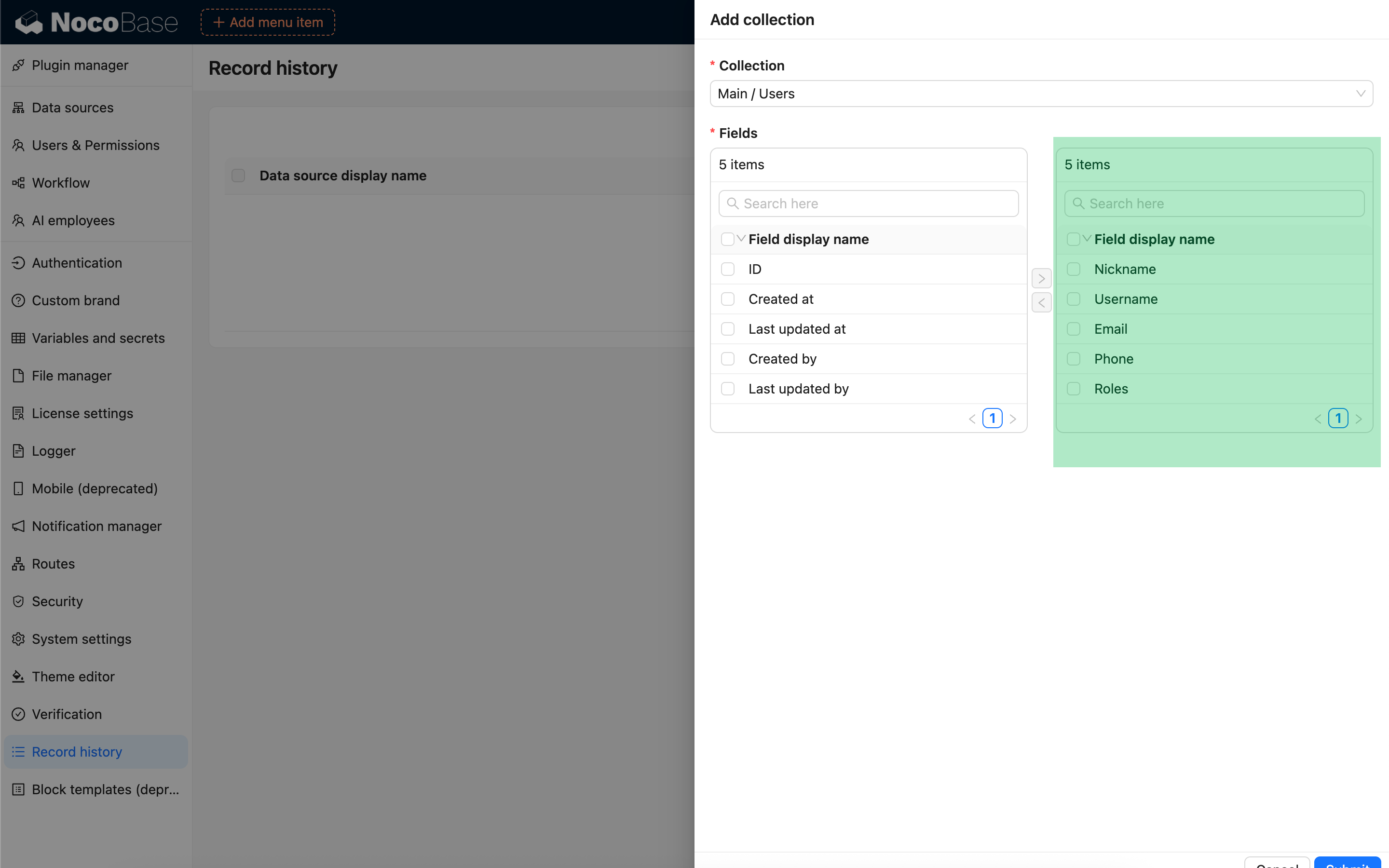The height and width of the screenshot is (868, 1389).
Task: Click the System settings gear icon
Action: [x=18, y=639]
